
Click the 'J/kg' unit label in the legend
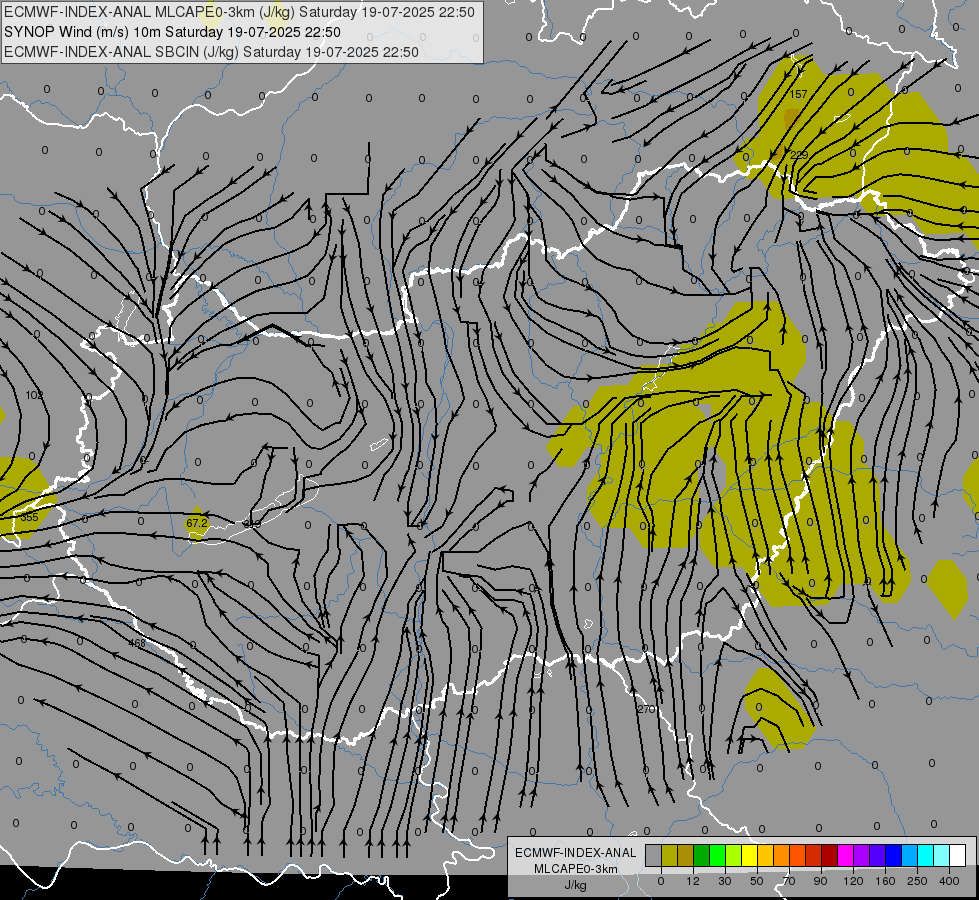click(x=576, y=885)
